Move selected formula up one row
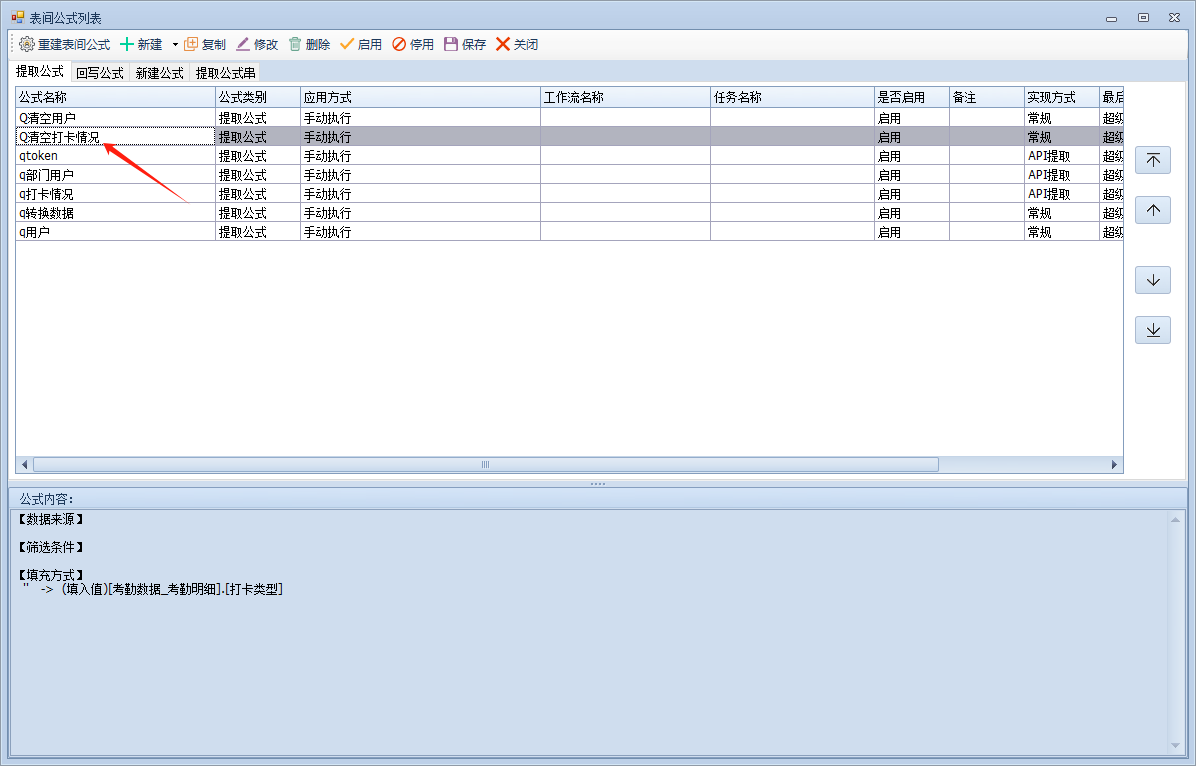Viewport: 1196px width, 766px height. [1153, 210]
